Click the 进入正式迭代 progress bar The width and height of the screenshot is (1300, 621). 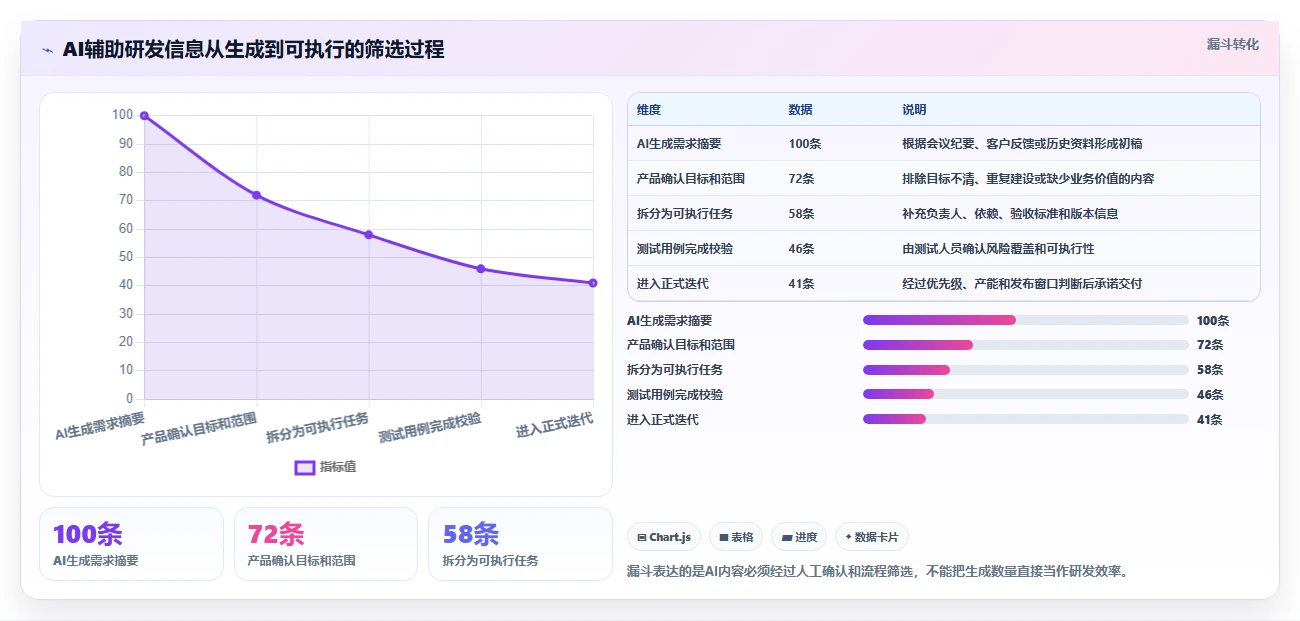1026,419
